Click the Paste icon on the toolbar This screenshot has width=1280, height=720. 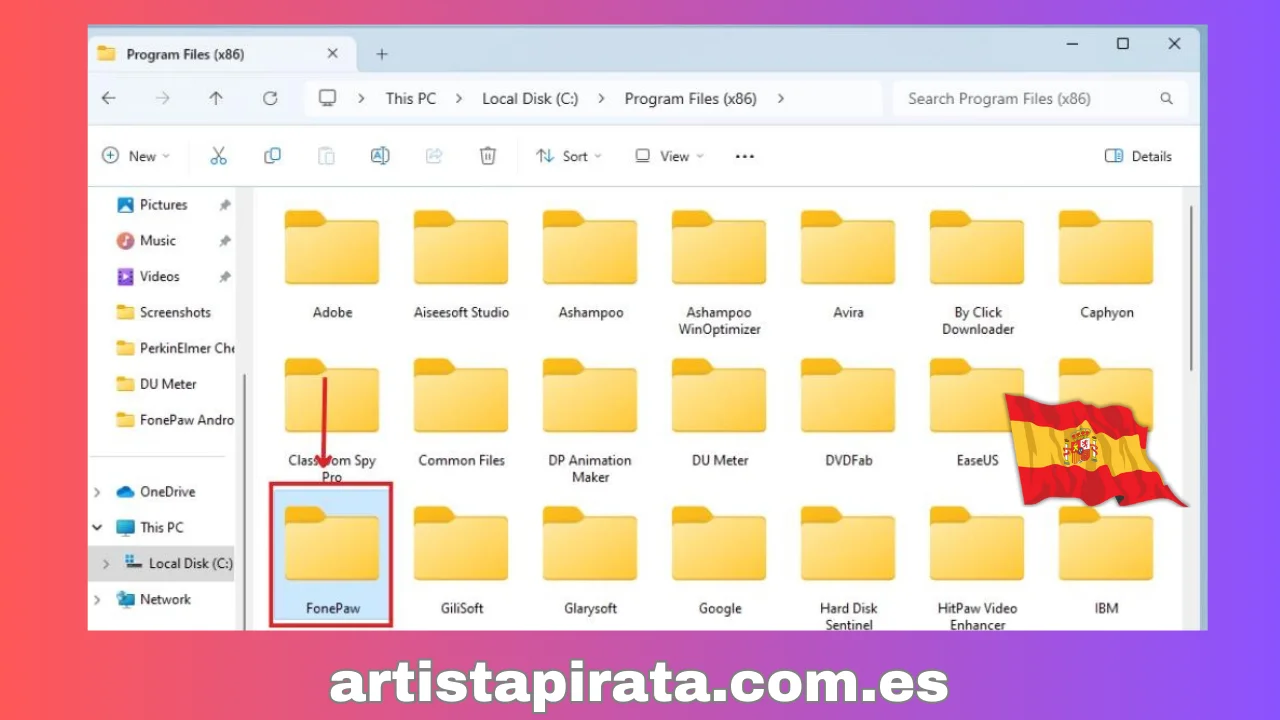coord(326,156)
